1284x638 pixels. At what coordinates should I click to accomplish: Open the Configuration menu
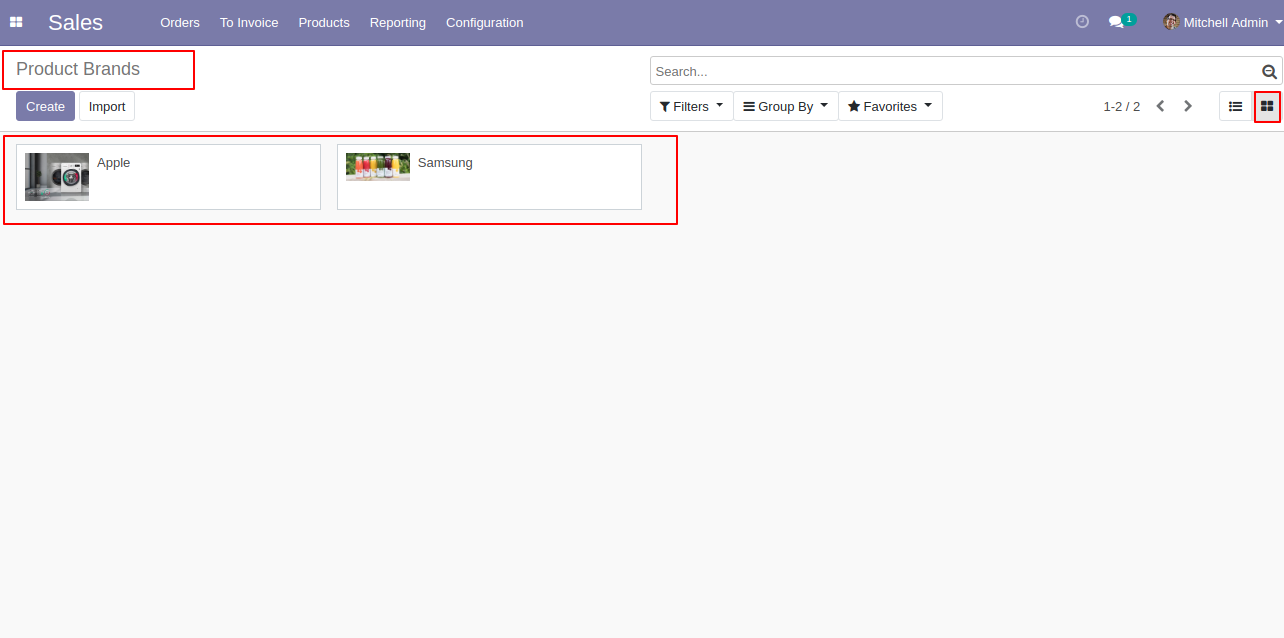pyautogui.click(x=484, y=22)
